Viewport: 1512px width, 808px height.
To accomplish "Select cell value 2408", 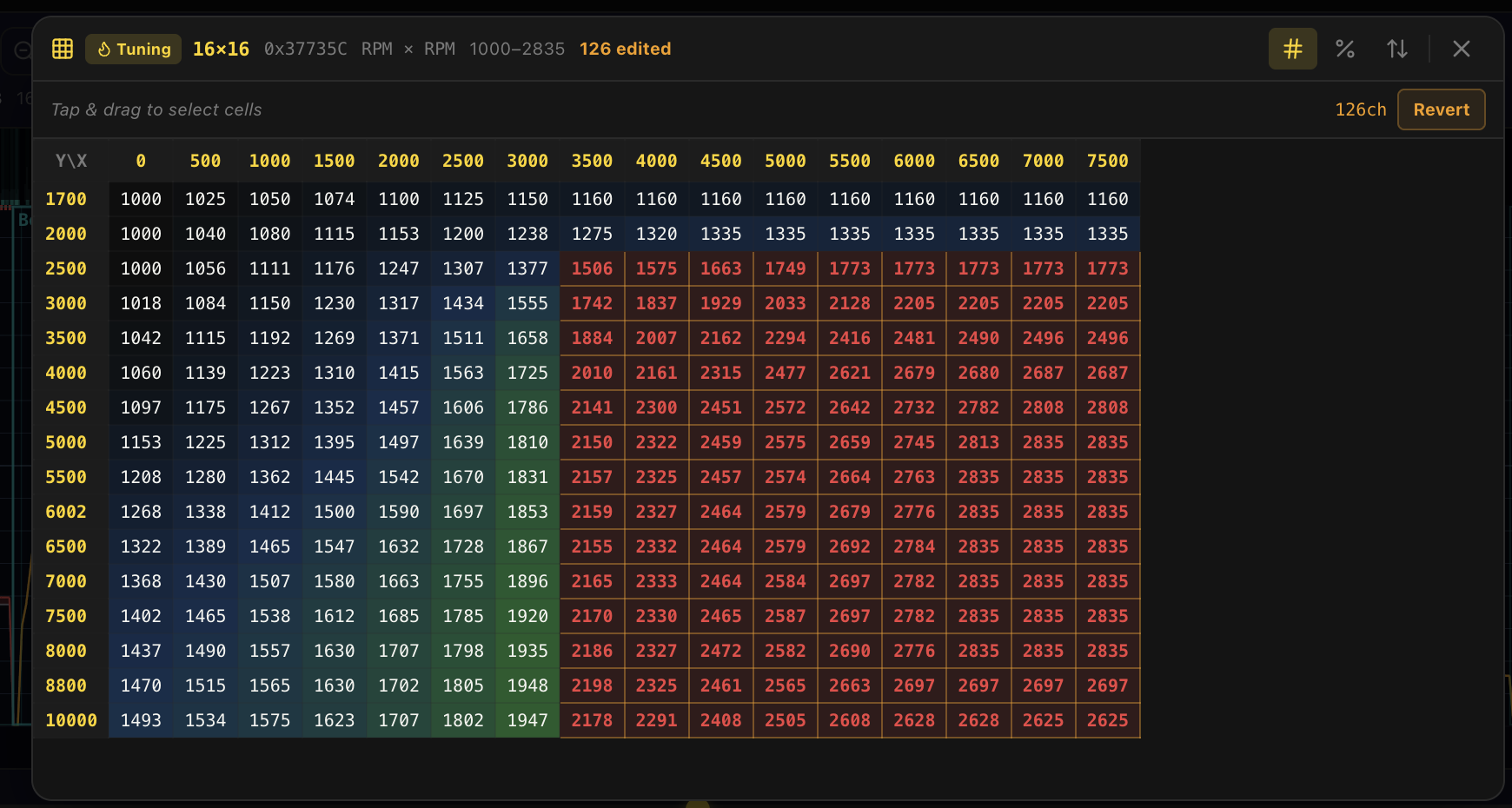I will 721,720.
